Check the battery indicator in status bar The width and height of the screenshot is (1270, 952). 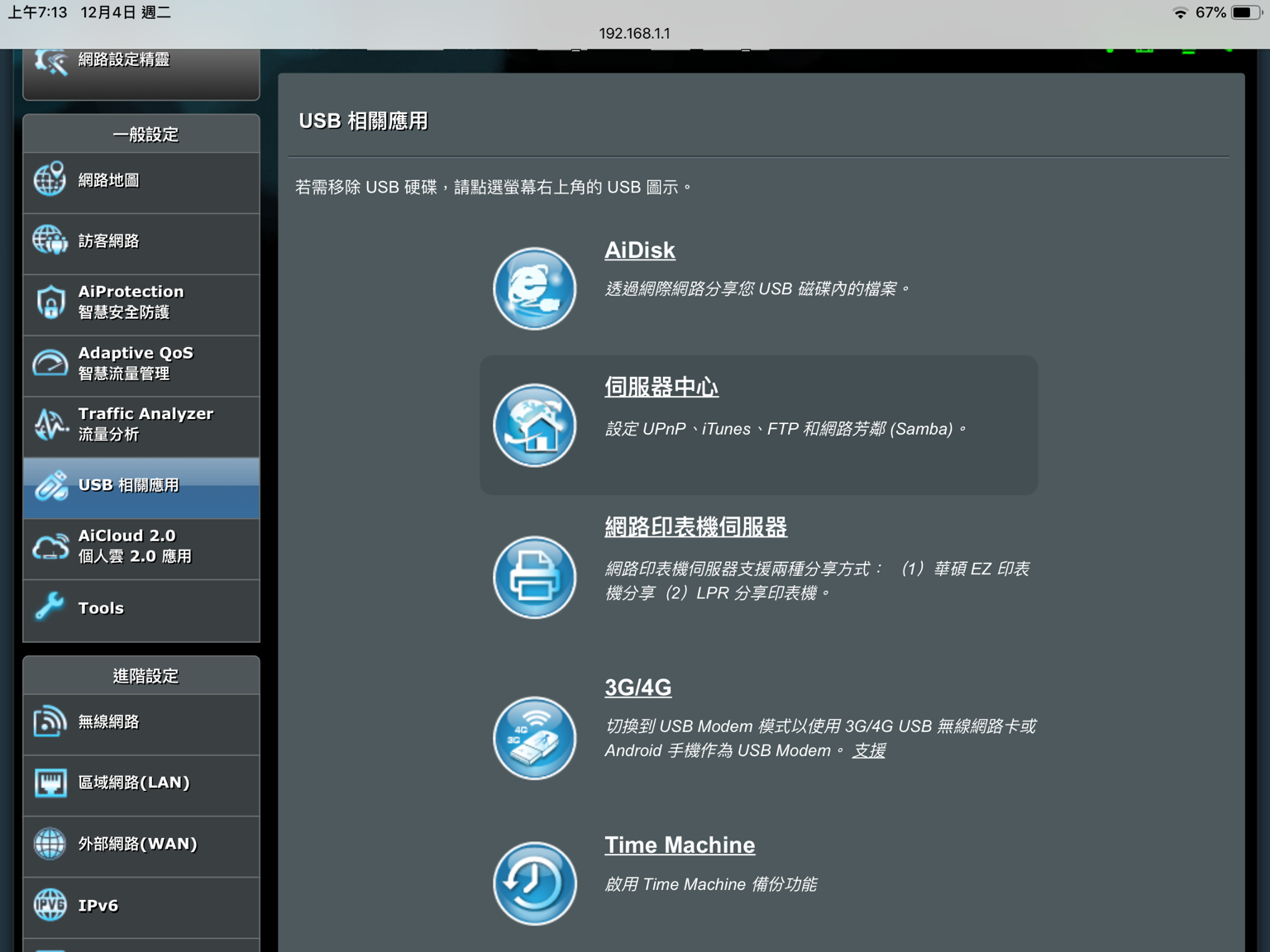[1245, 12]
